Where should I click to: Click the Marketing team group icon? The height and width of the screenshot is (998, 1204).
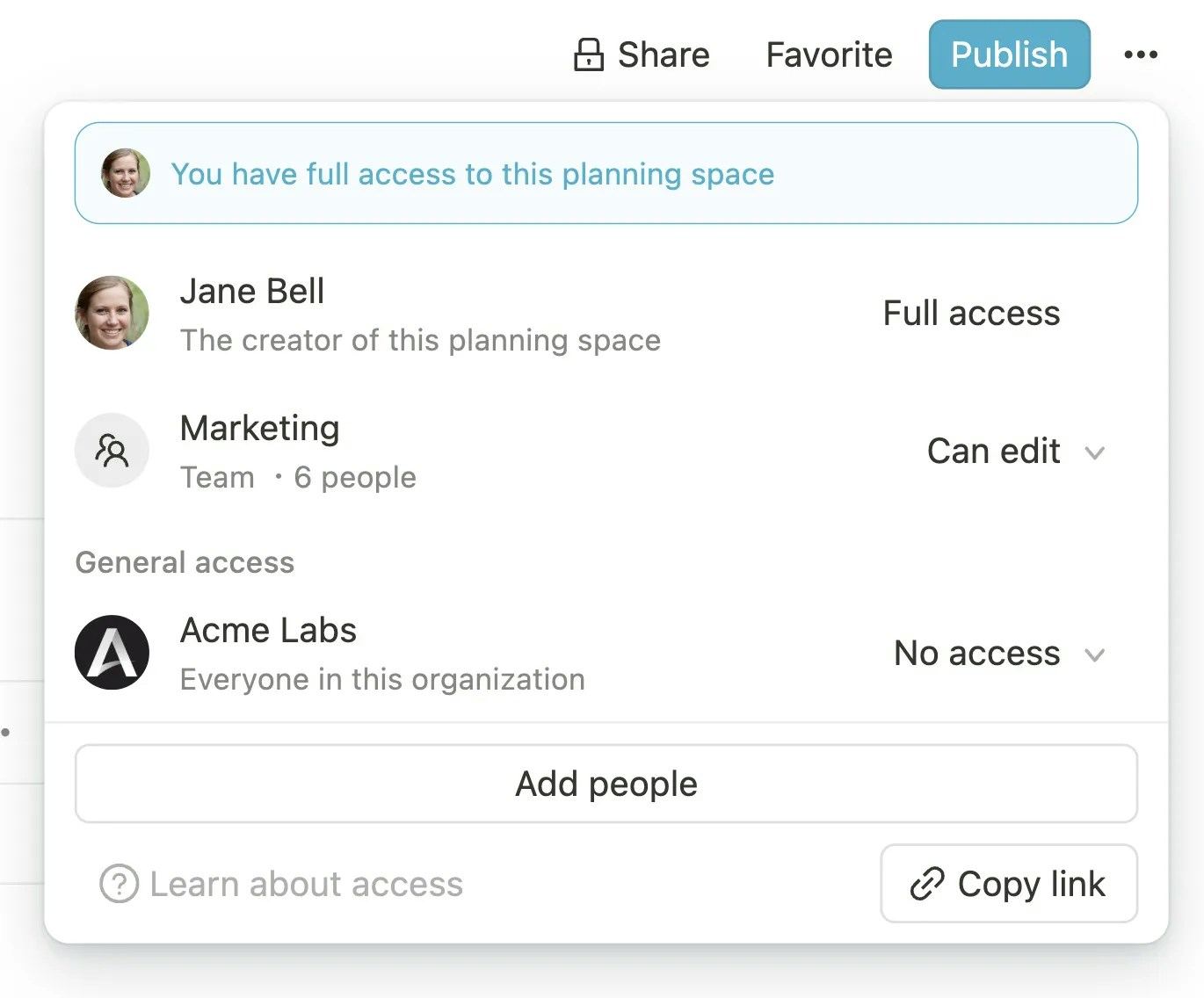click(x=112, y=451)
